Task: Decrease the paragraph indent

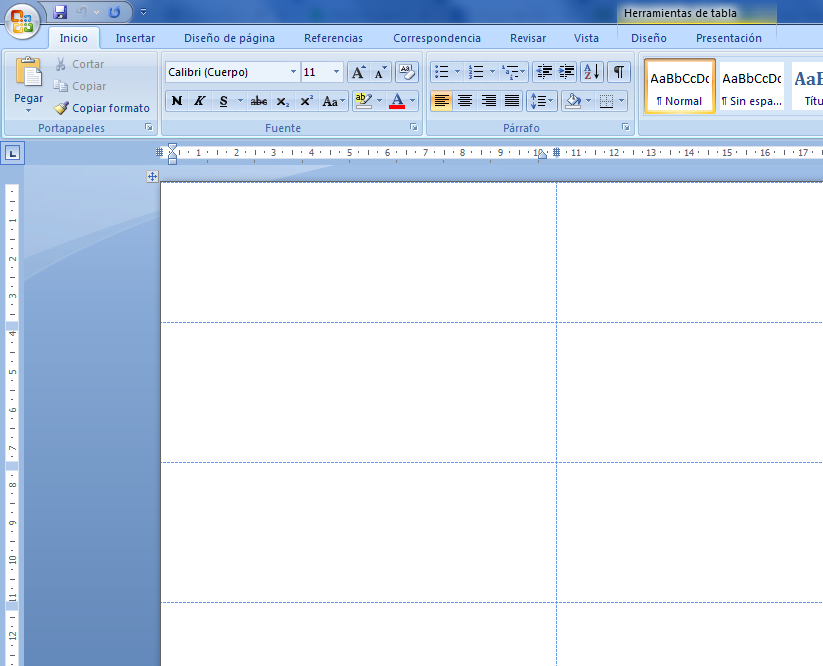Action: pyautogui.click(x=544, y=72)
